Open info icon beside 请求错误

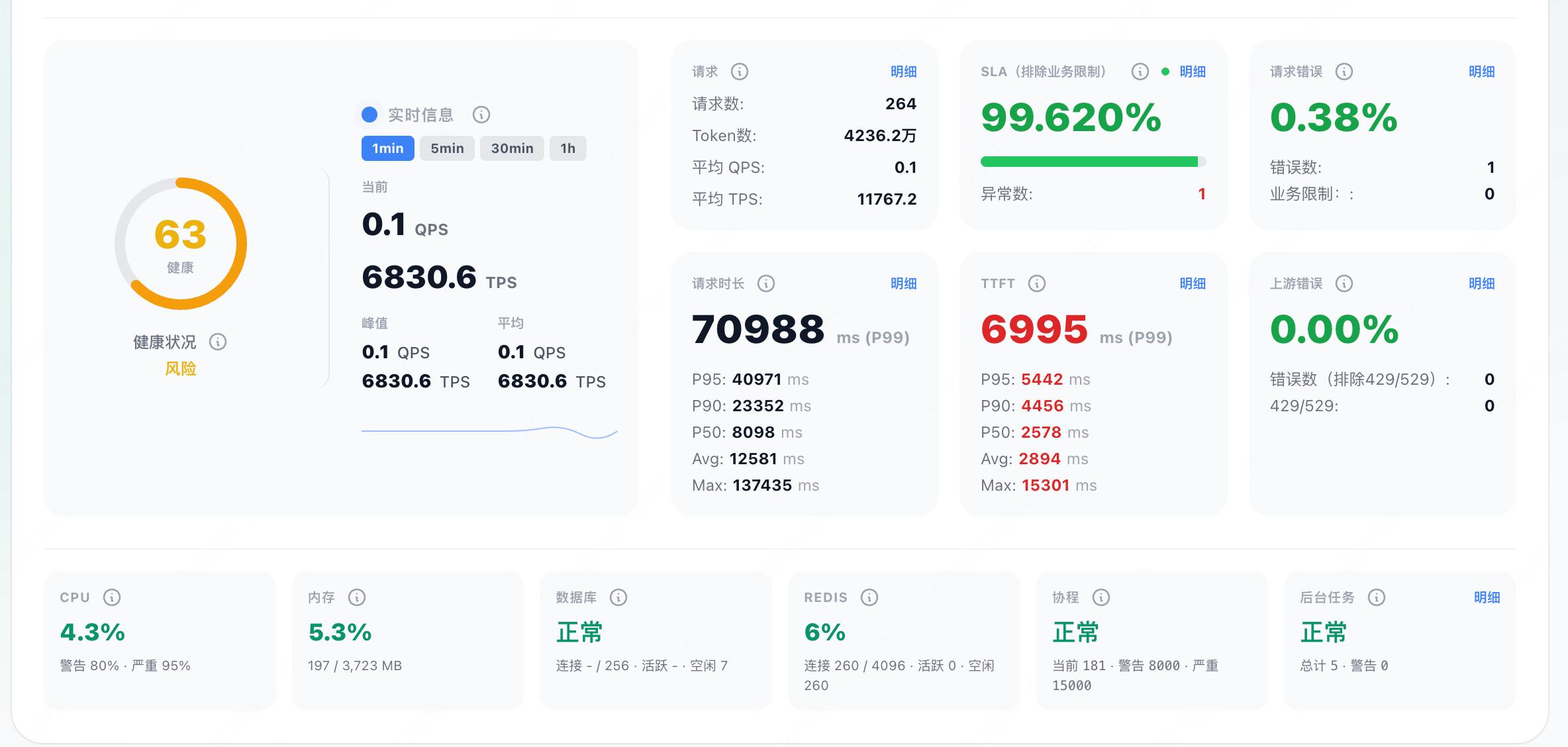[1344, 72]
